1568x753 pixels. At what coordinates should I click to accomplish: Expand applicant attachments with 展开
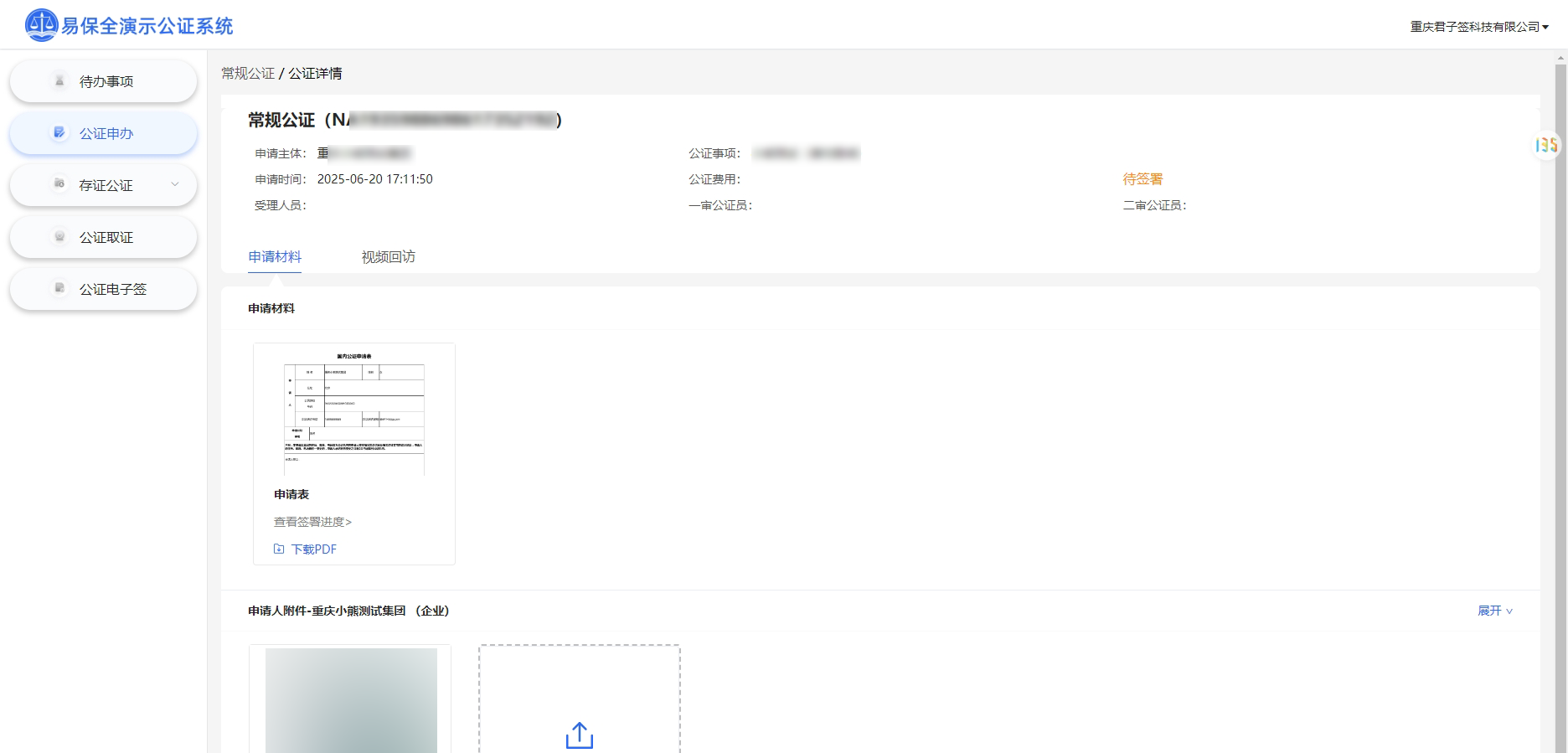tap(1494, 611)
